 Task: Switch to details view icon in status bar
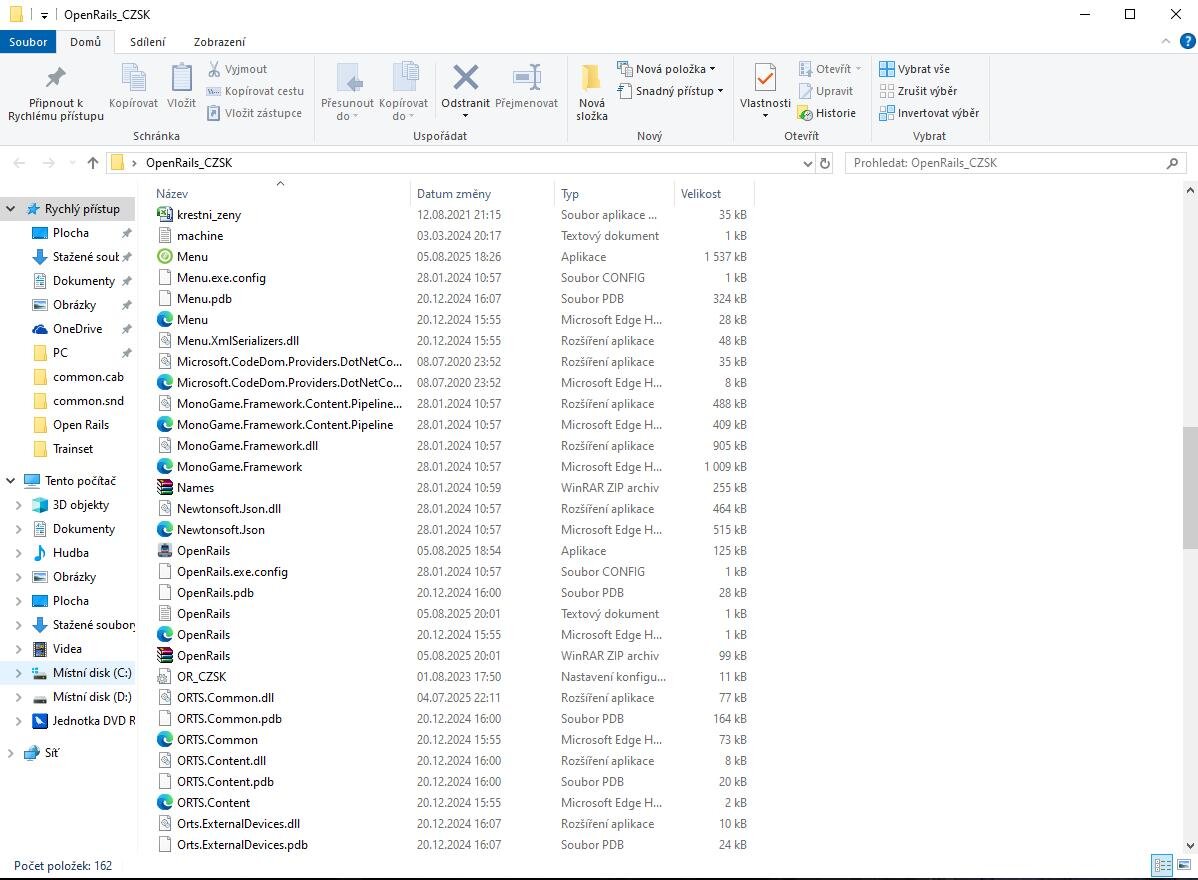[x=1162, y=865]
